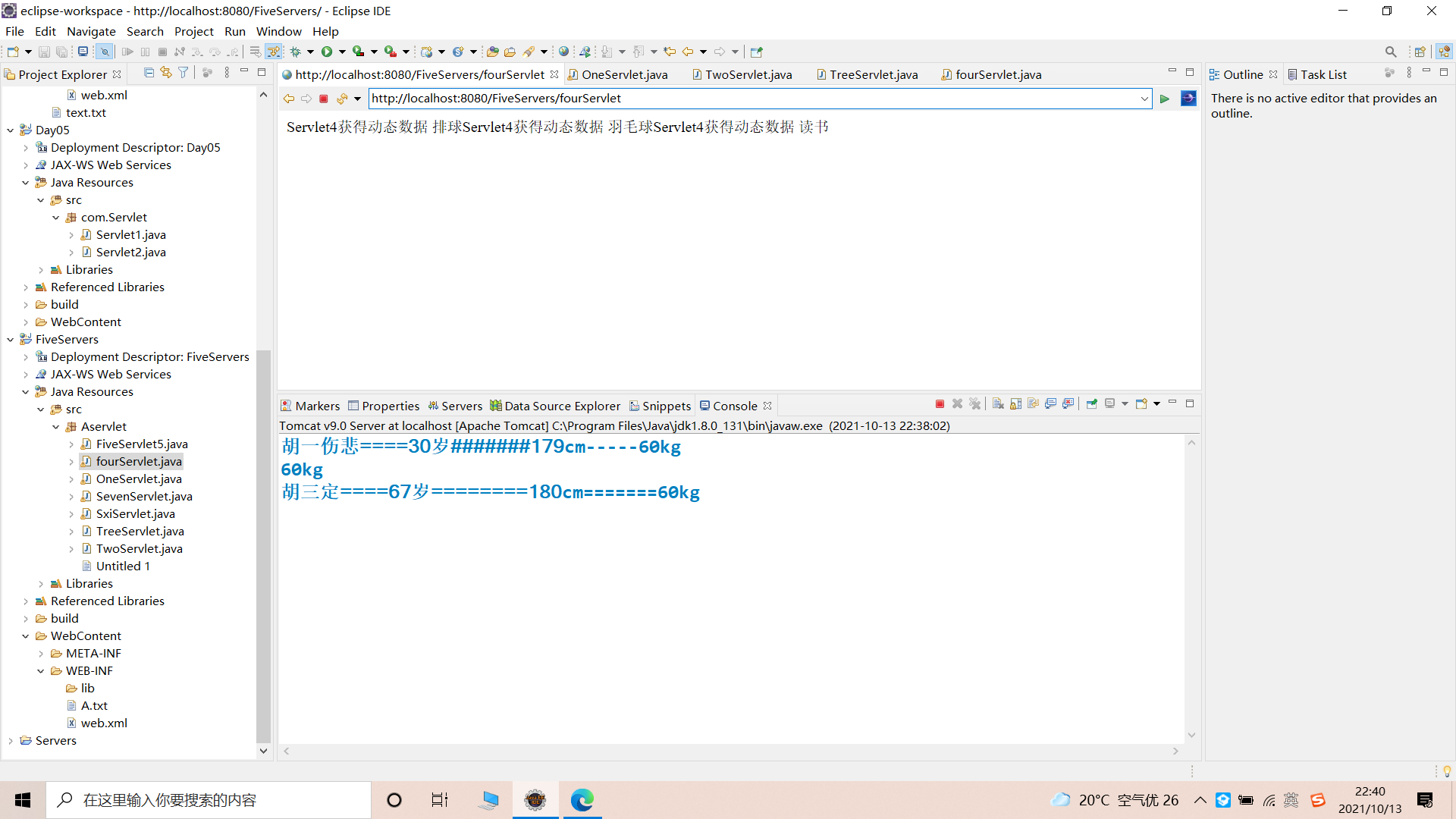This screenshot has width=1456, height=819.
Task: Expand the Servers project node
Action: [x=11, y=741]
